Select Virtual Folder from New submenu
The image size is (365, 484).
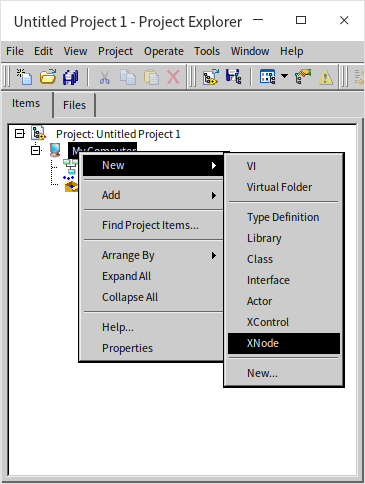pos(284,187)
